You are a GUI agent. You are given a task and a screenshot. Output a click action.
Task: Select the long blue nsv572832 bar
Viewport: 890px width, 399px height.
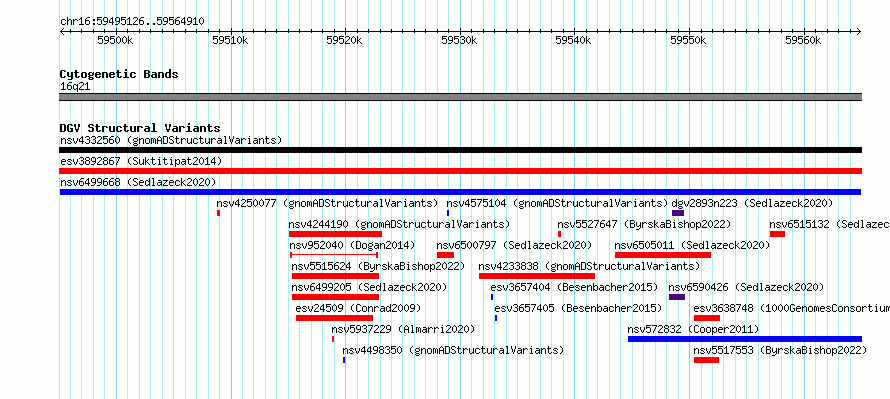click(745, 339)
